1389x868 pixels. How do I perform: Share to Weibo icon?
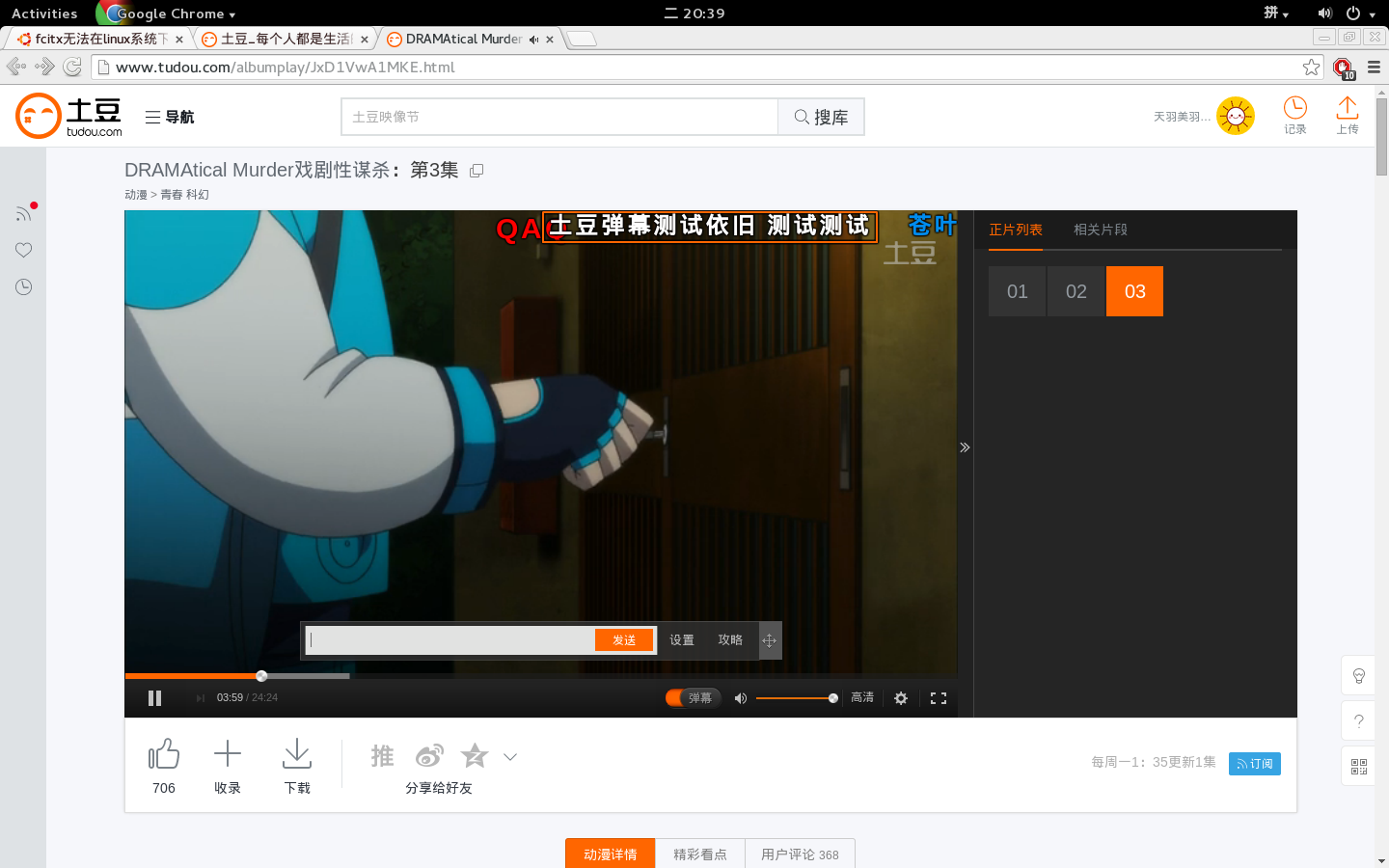429,756
